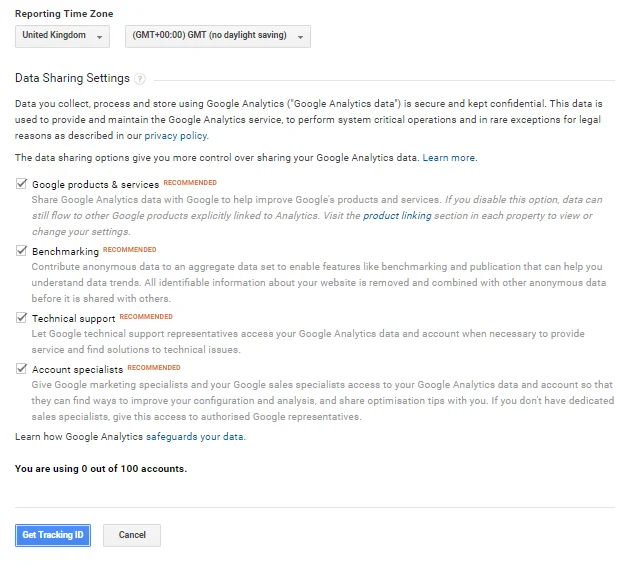Click the Learn more link
This screenshot has height=566, width=644.
pyautogui.click(x=449, y=158)
